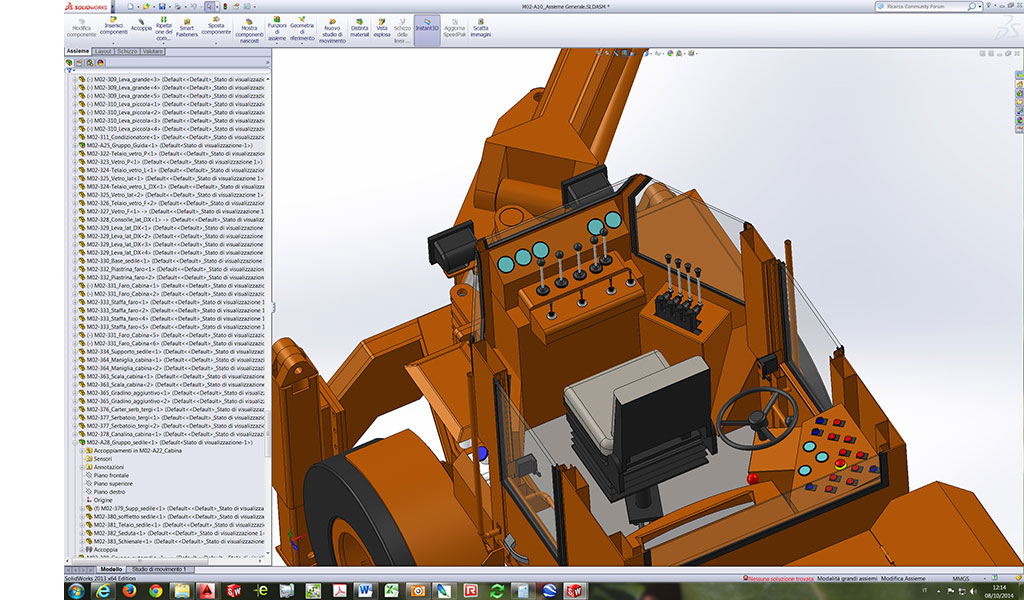The height and width of the screenshot is (600, 1024).
Task: Select Piano frontale in the tree
Action: click(111, 475)
